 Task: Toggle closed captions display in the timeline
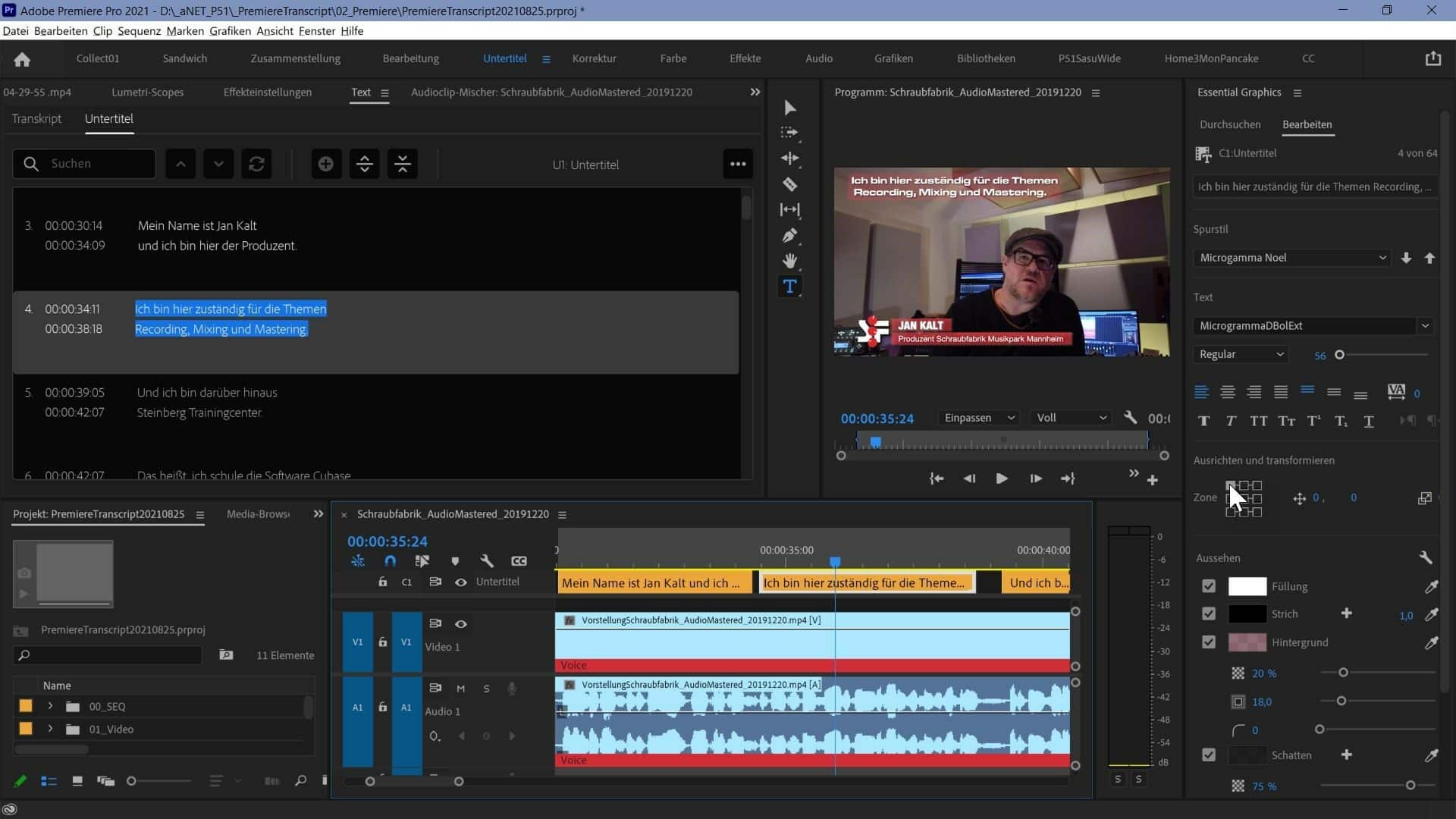point(519,561)
